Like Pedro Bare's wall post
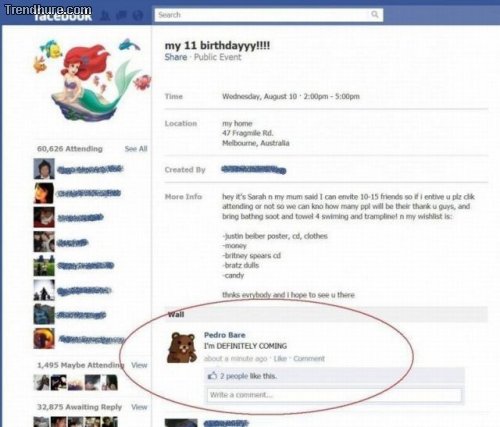Screen dimensions: 500x427 [280, 359]
